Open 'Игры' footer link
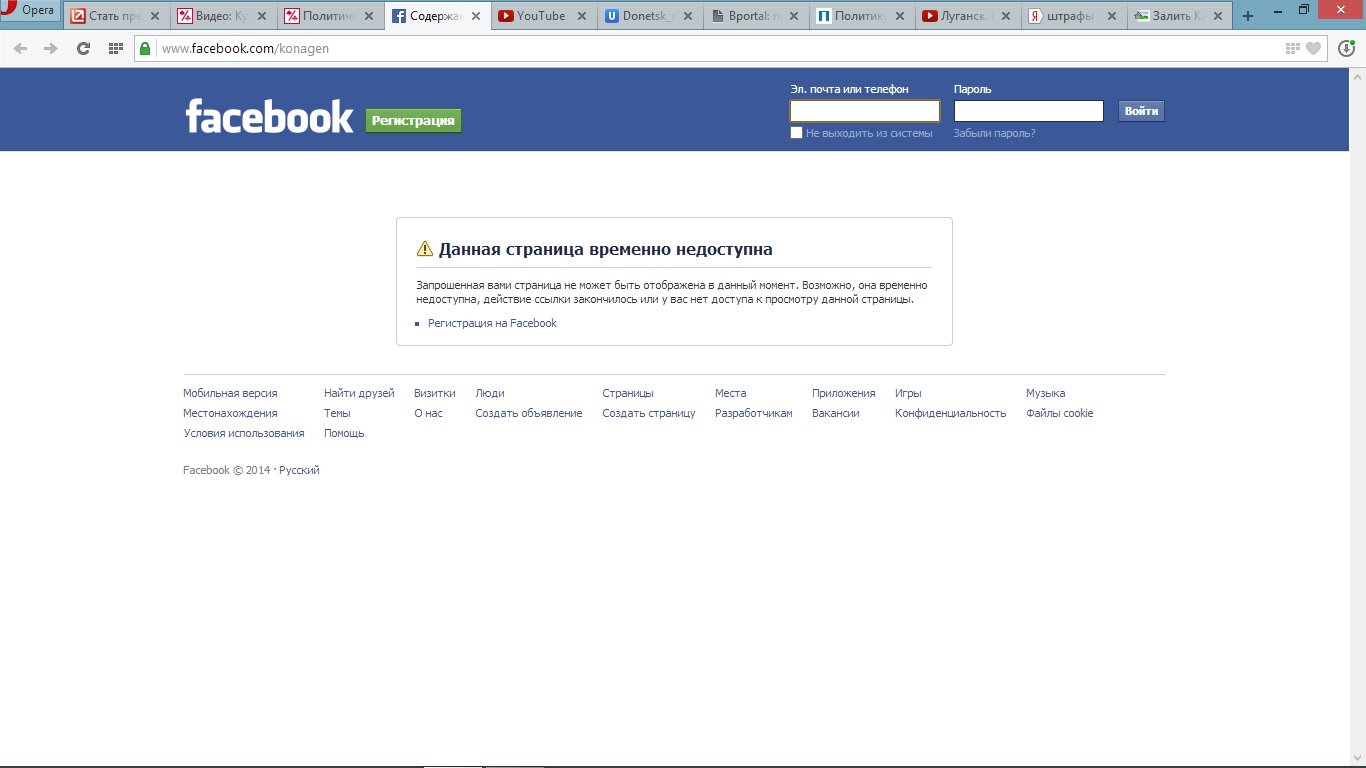The width and height of the screenshot is (1366, 768). (x=908, y=393)
